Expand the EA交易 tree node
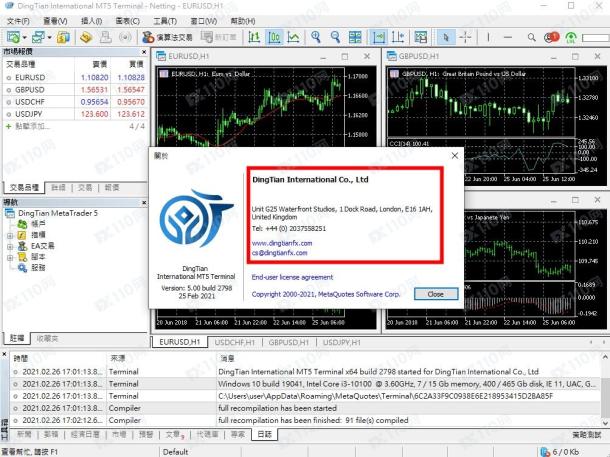This screenshot has width=610, height=457. [x=10, y=246]
